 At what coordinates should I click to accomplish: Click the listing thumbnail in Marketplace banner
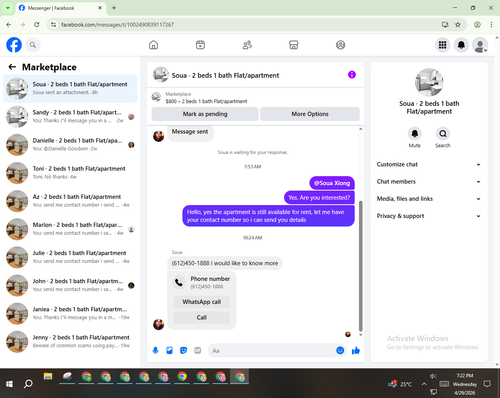[156, 97]
